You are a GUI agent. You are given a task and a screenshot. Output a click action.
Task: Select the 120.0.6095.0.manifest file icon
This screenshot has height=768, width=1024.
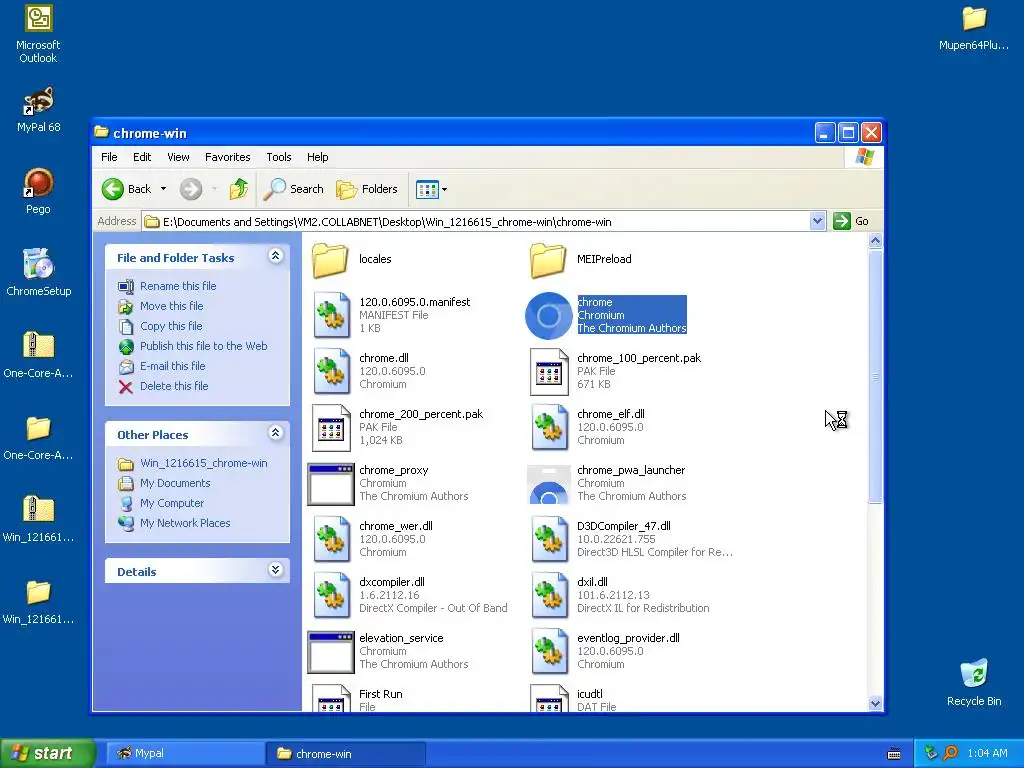point(331,315)
